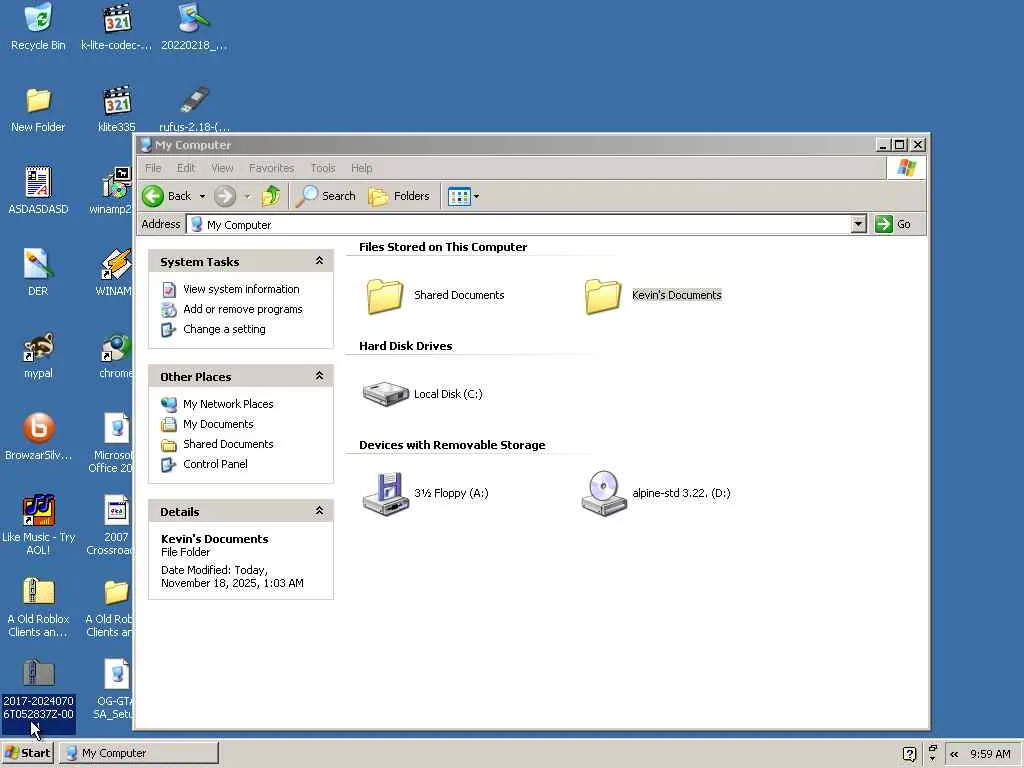Open My Documents from Other Places
Screen dimensions: 1024x768
coord(218,424)
